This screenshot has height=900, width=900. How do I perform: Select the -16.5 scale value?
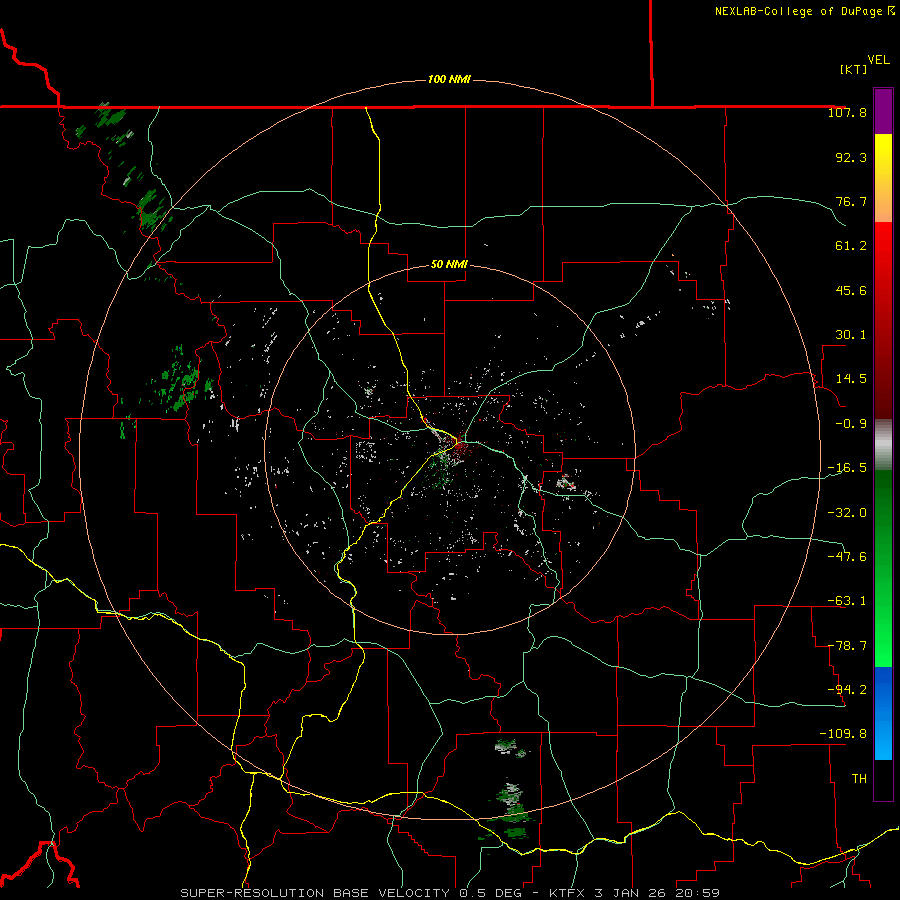[847, 468]
